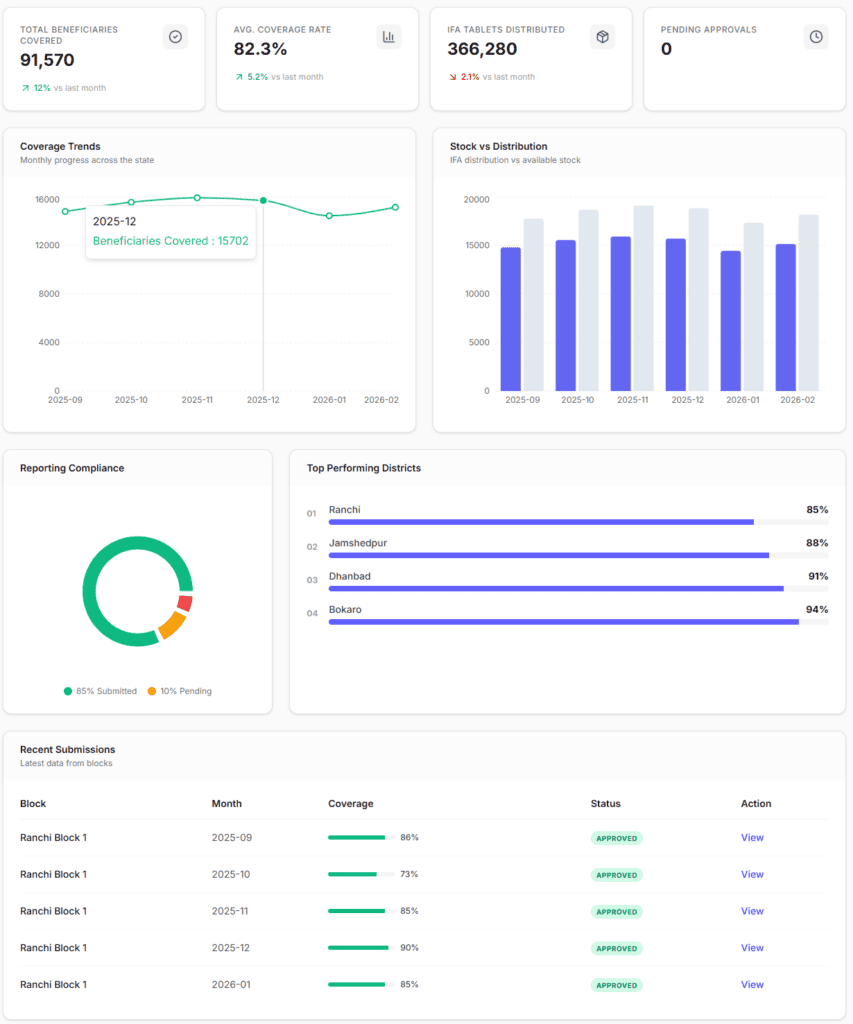Click the orange Pending legend dot
The height and width of the screenshot is (1024, 853).
[152, 691]
